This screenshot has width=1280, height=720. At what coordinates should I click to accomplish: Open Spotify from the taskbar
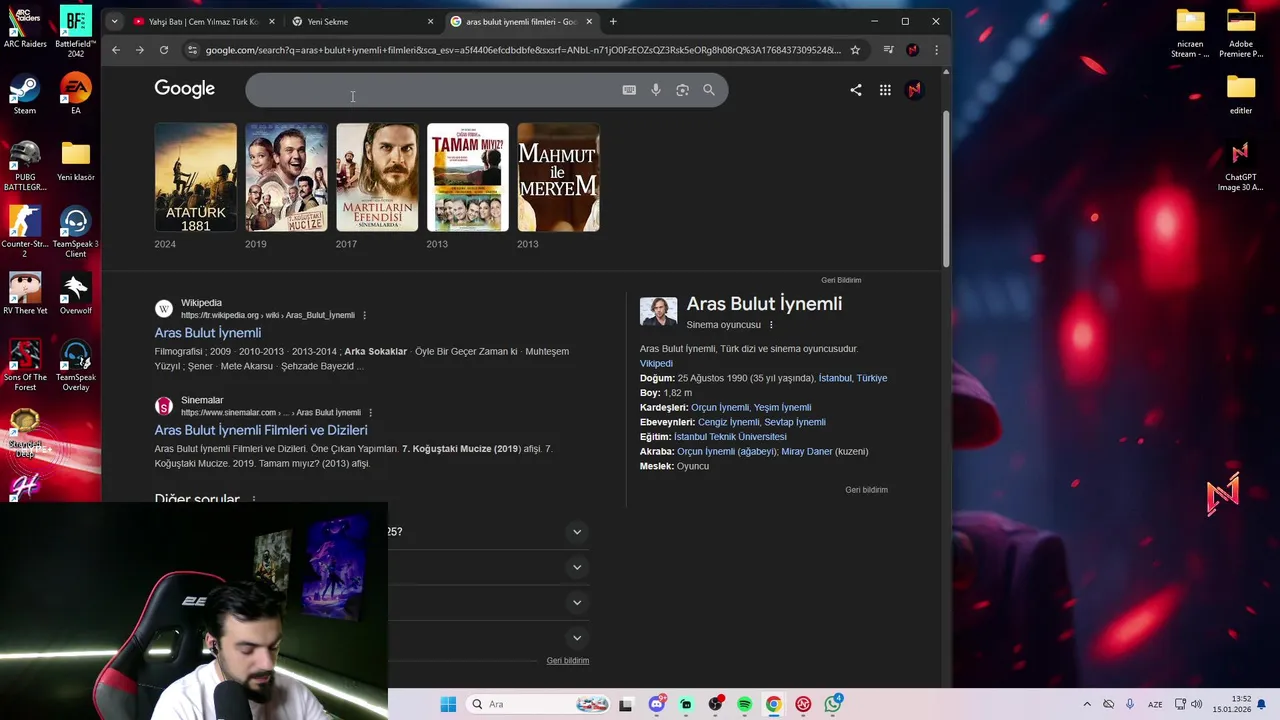click(x=744, y=704)
